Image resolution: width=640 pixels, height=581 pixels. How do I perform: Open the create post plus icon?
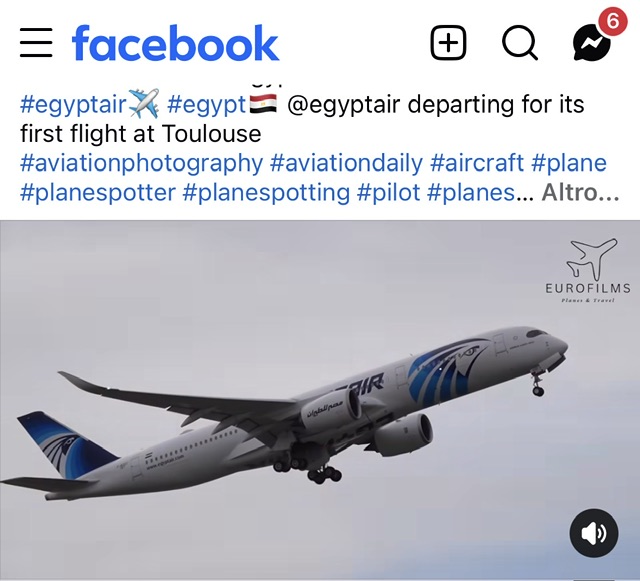pos(449,42)
